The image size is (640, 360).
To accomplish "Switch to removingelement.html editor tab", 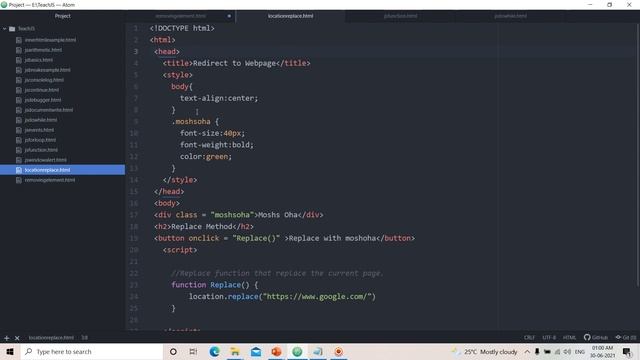I will [x=180, y=16].
